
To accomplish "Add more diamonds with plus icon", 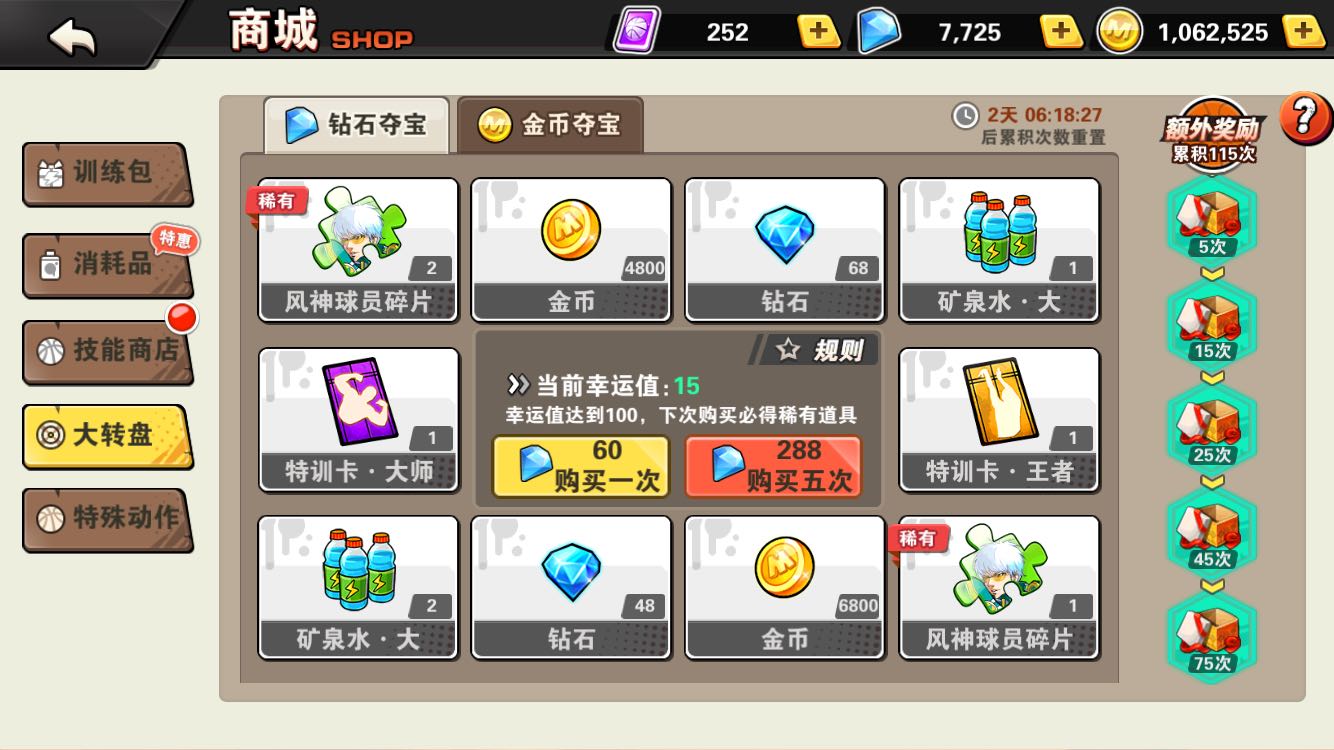I will [x=1061, y=32].
